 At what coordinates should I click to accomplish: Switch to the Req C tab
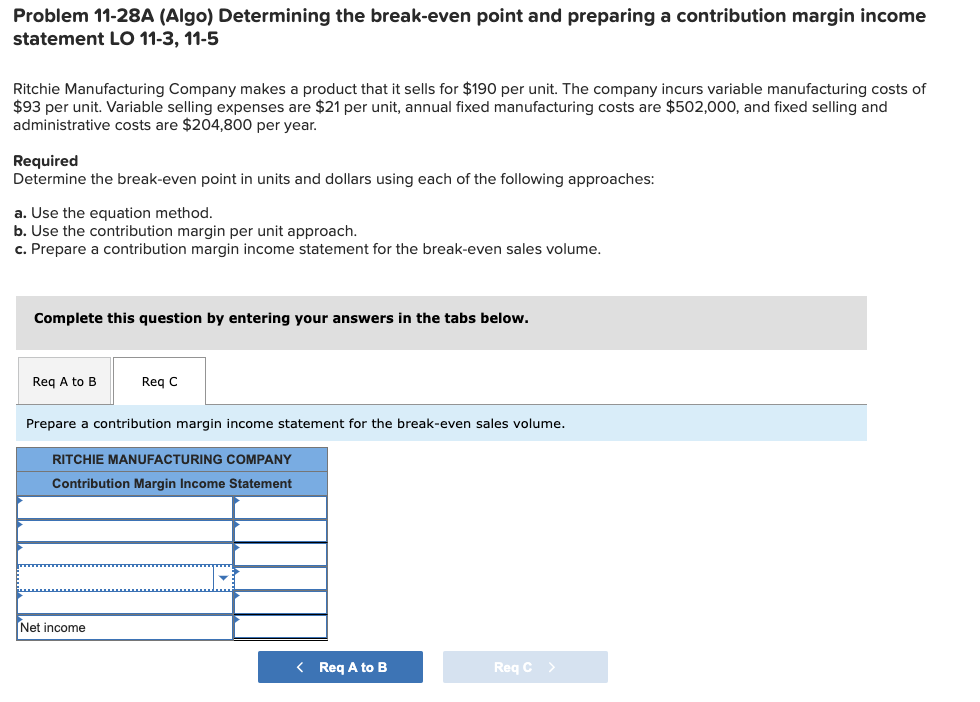158,381
